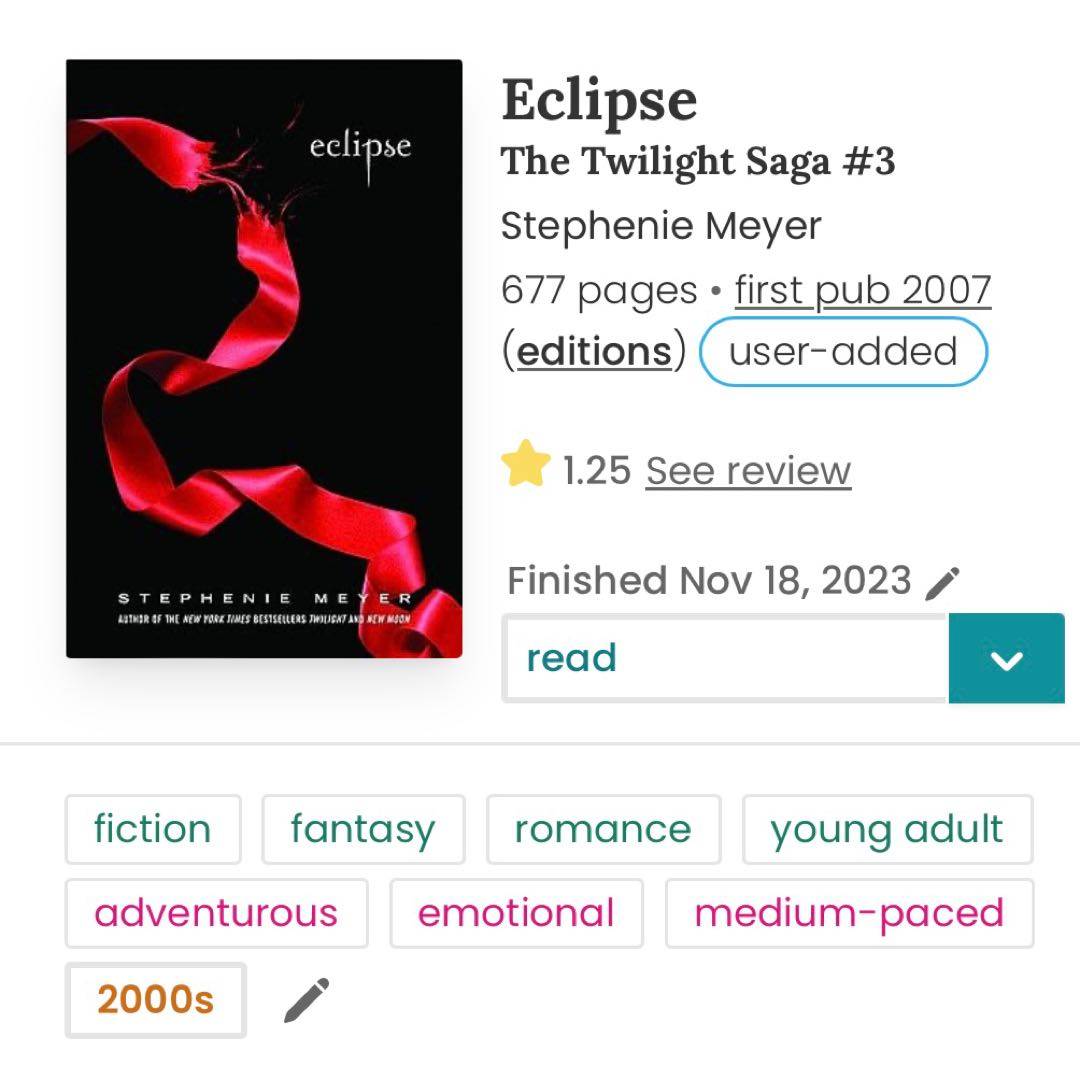1080x1080 pixels.
Task: Select the 'young adult' genre tag
Action: coord(887,829)
